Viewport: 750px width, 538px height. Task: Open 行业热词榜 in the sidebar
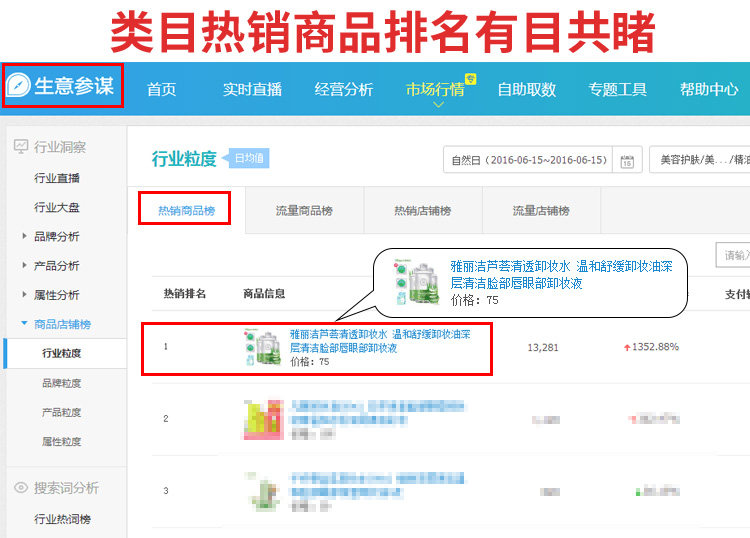pyautogui.click(x=63, y=519)
